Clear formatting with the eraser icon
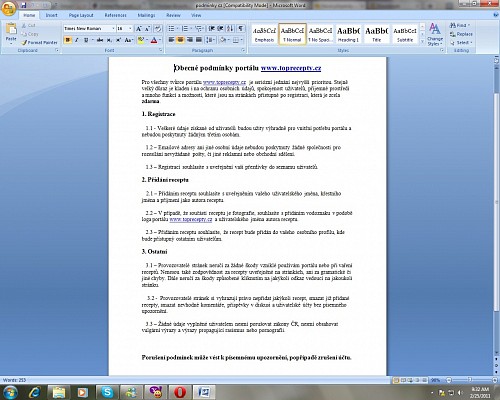The height and width of the screenshot is (400, 500). pos(158,29)
